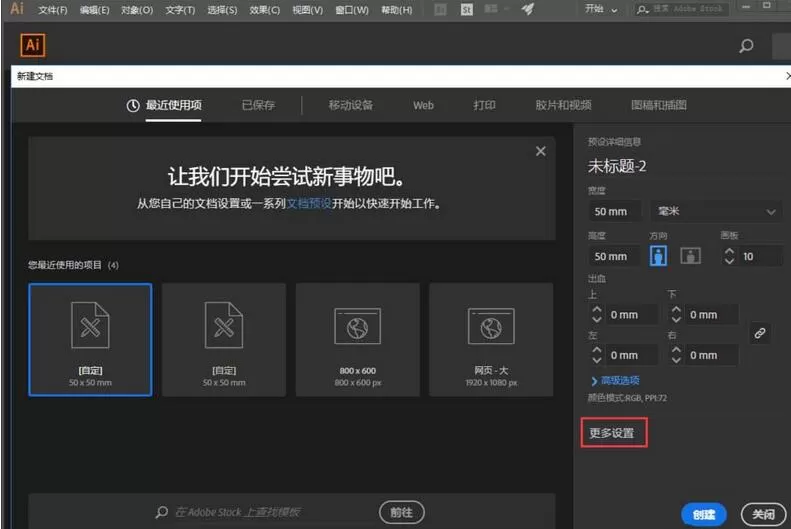Click the 颜色模式:RGB, PPI:72 text
The height and width of the screenshot is (529, 791).
click(x=627, y=398)
